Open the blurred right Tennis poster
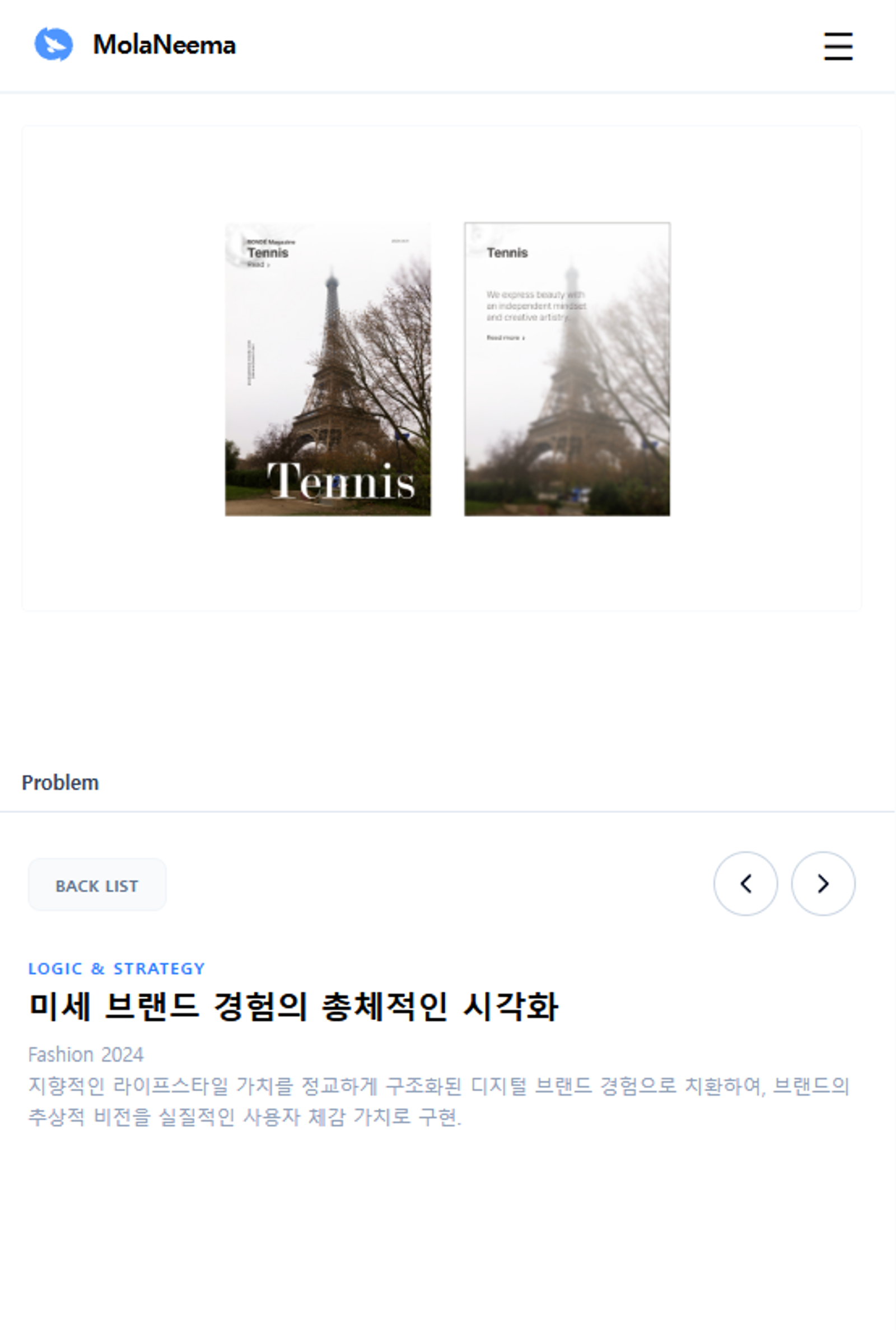This screenshot has height=1330, width=896. [x=567, y=369]
